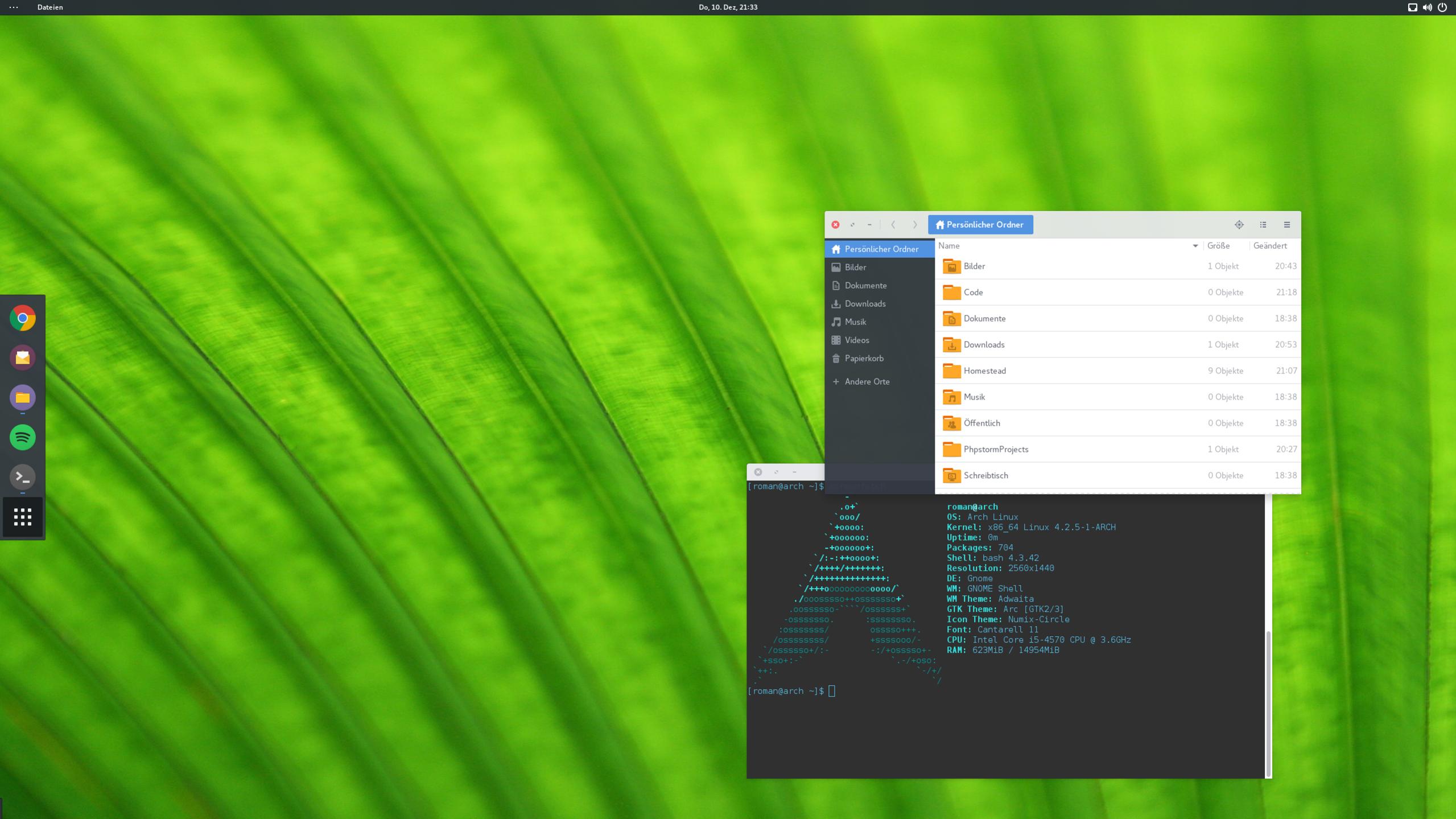Viewport: 1456px width, 819px height.
Task: Click the 'Icon Theme:' line in terminal
Action: click(1008, 620)
